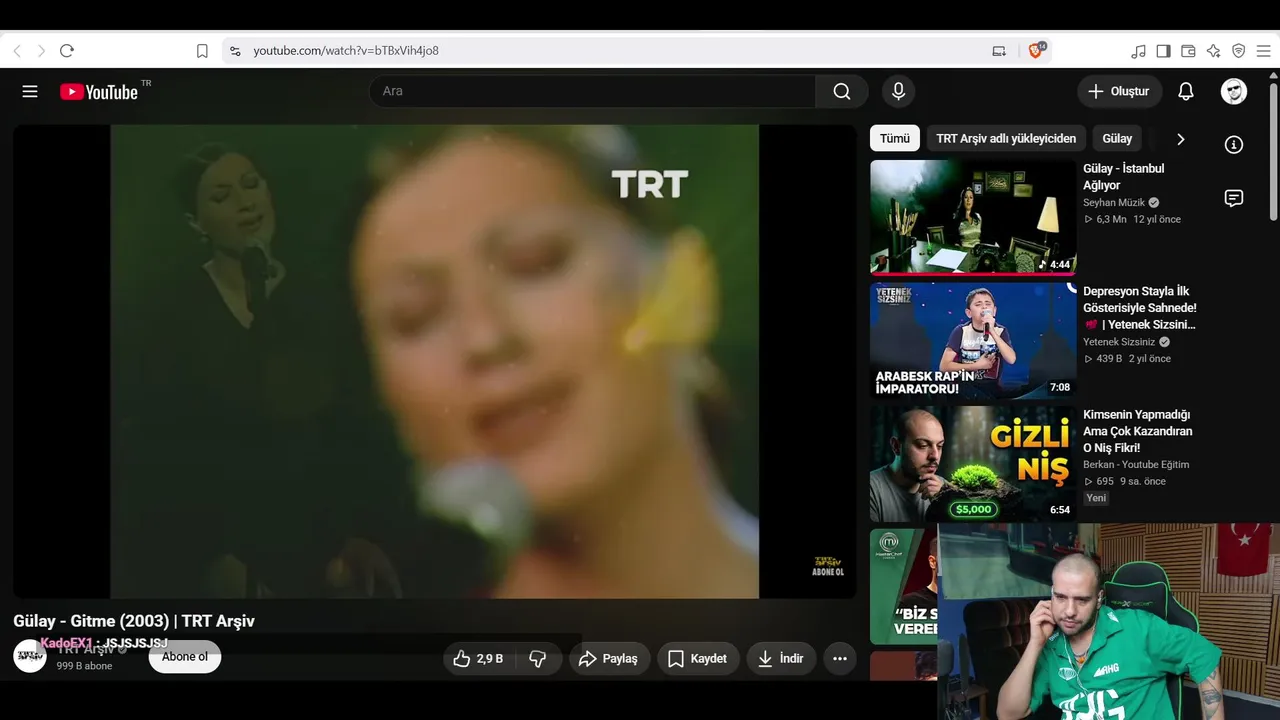Click the browser address bar URL
Image resolution: width=1280 pixels, height=720 pixels.
(346, 51)
